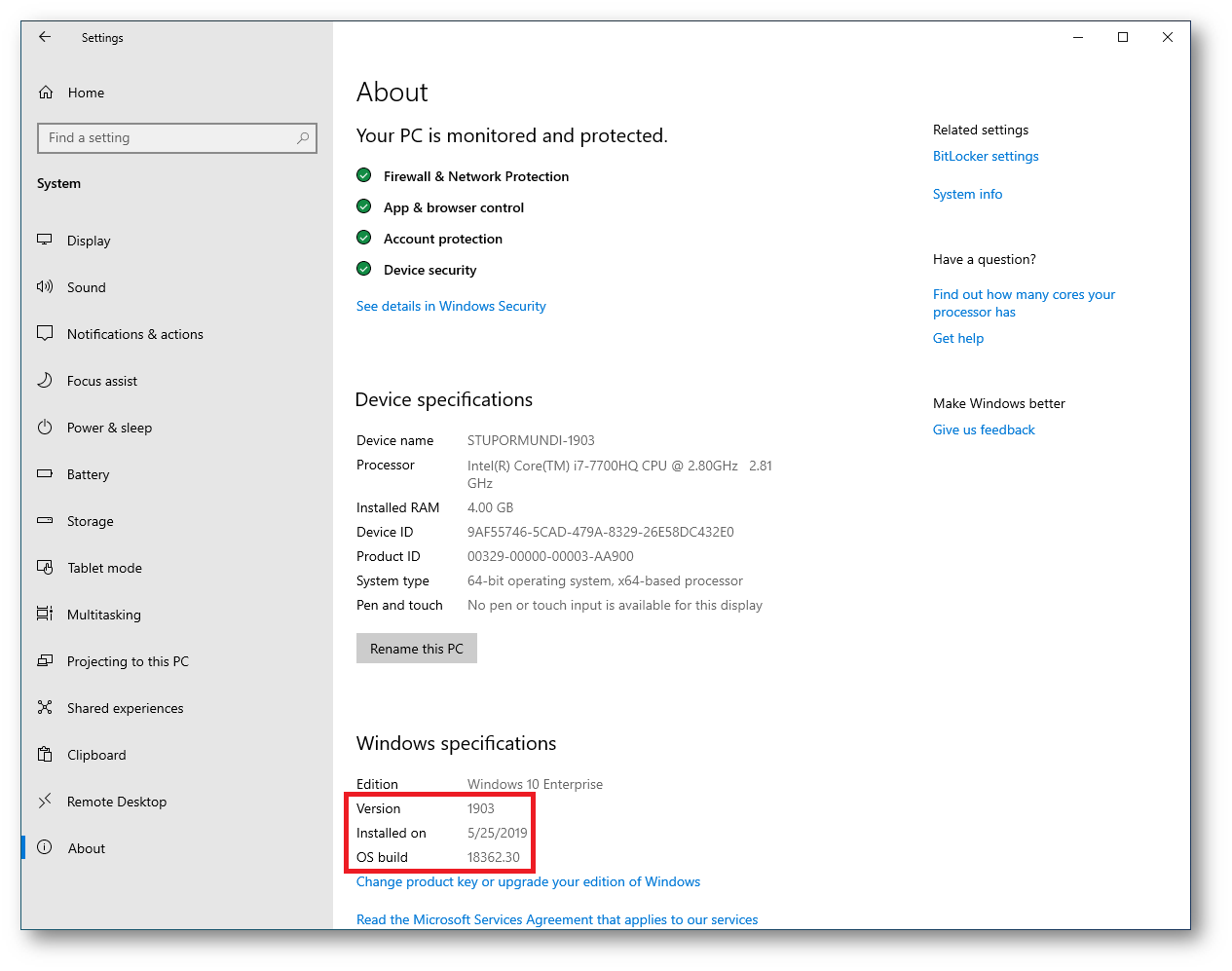1232x971 pixels.
Task: Open Tablet mode settings
Action: pyautogui.click(x=176, y=568)
